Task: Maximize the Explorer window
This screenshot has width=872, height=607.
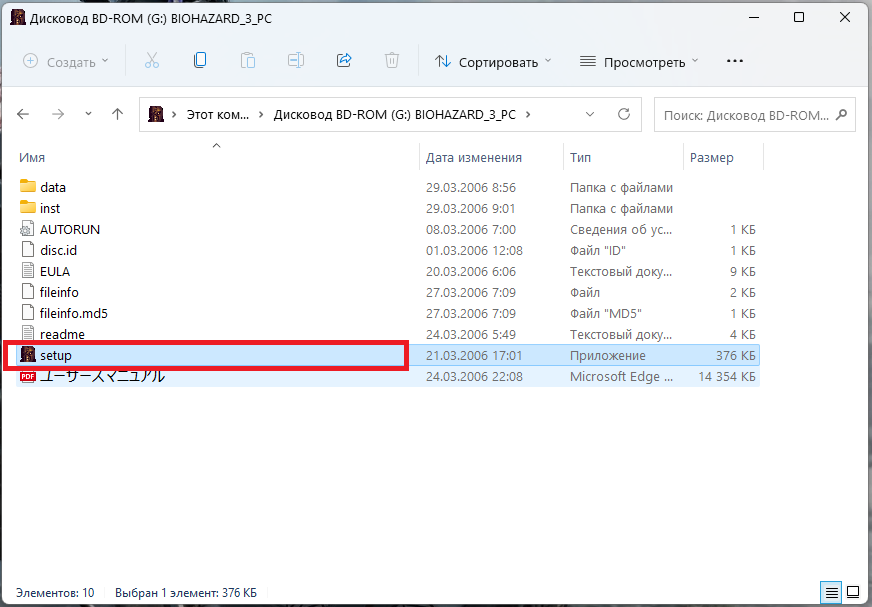Action: point(799,17)
